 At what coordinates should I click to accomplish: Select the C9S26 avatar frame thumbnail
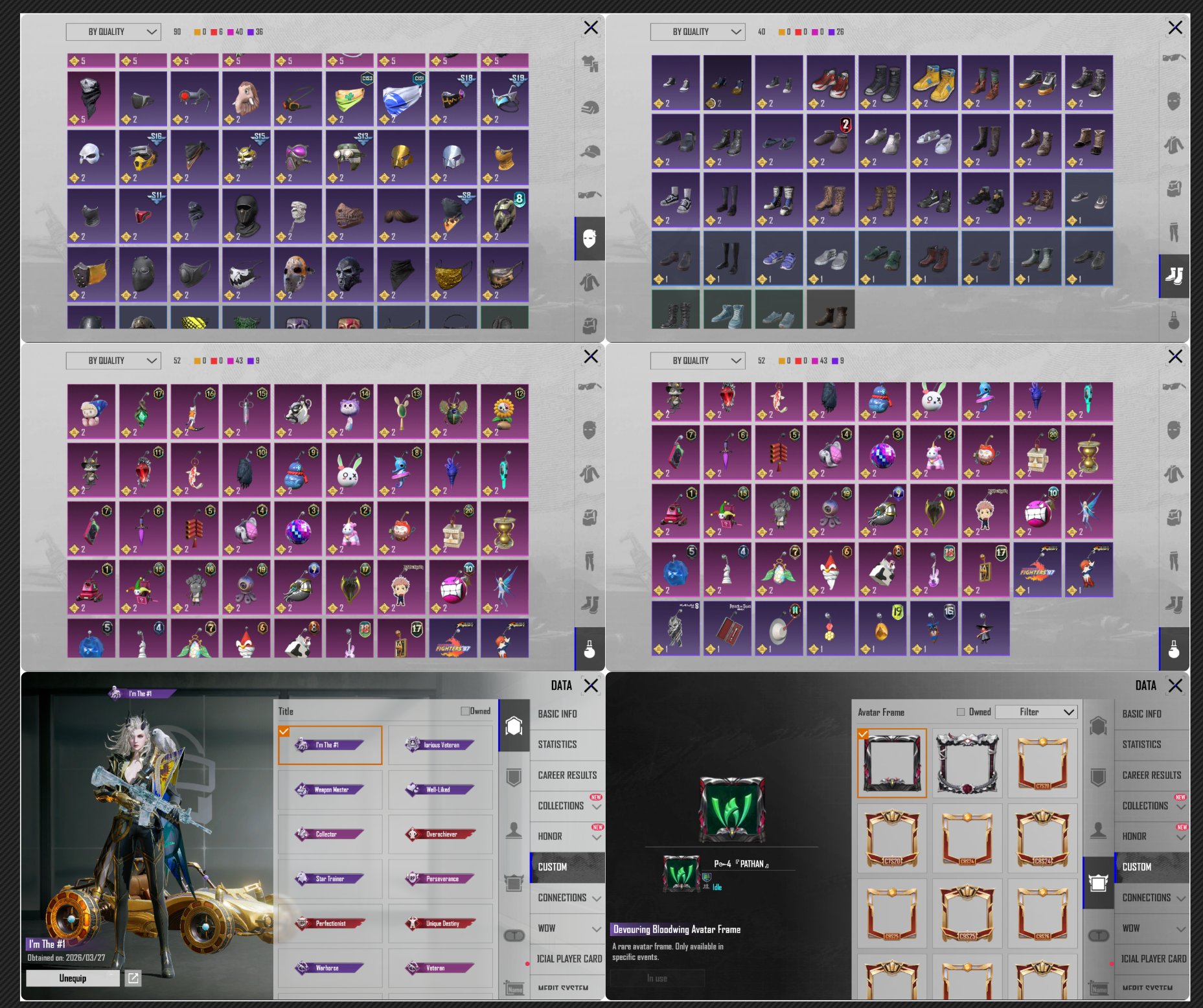[x=1042, y=913]
